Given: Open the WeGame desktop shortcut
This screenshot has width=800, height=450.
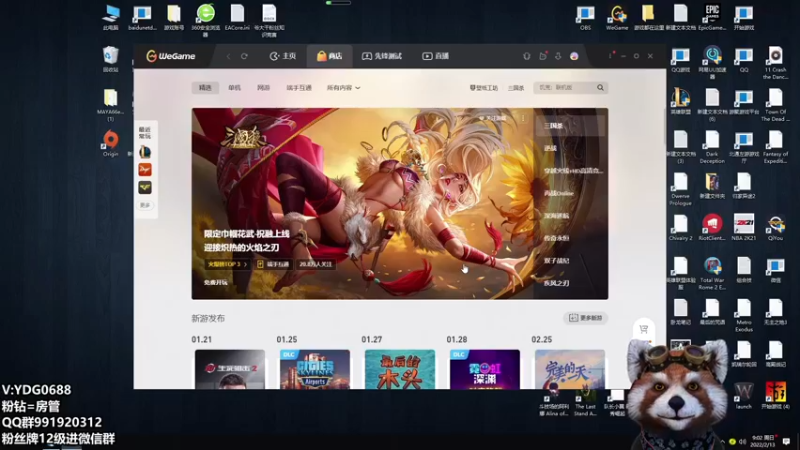Looking at the screenshot, I should point(617,17).
